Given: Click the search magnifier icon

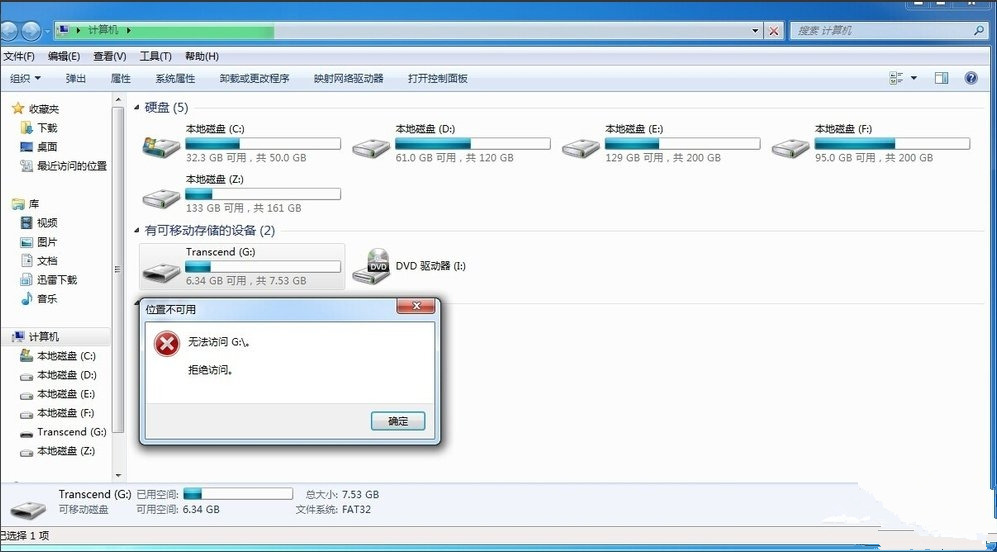Looking at the screenshot, I should (979, 30).
